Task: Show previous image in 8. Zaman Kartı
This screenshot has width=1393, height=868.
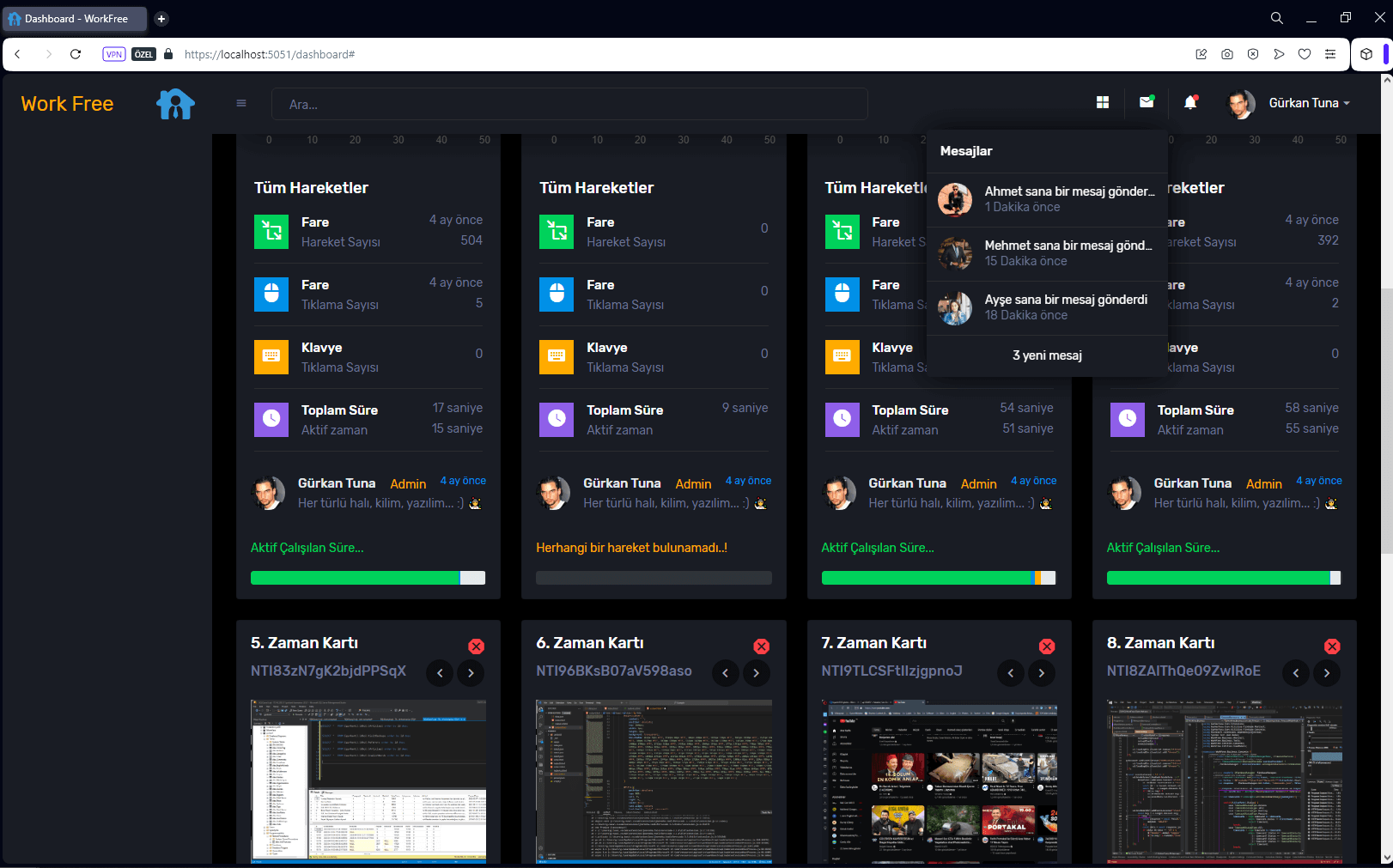Action: tap(1296, 673)
